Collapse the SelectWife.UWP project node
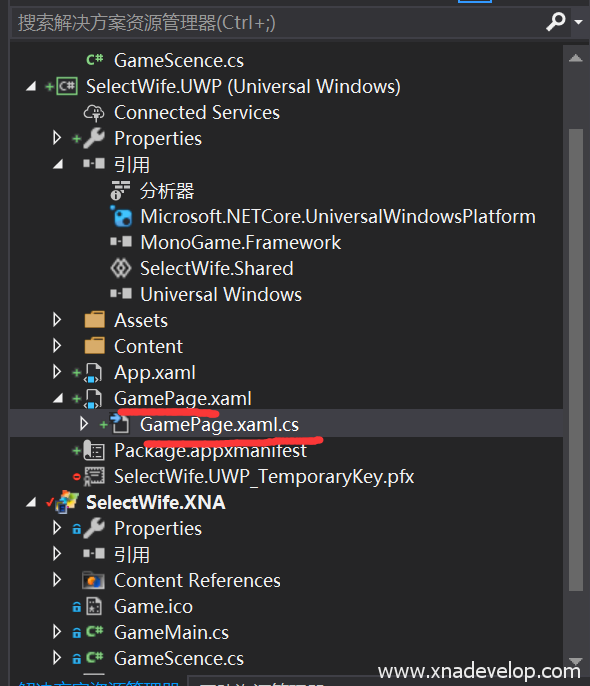 click(x=31, y=87)
